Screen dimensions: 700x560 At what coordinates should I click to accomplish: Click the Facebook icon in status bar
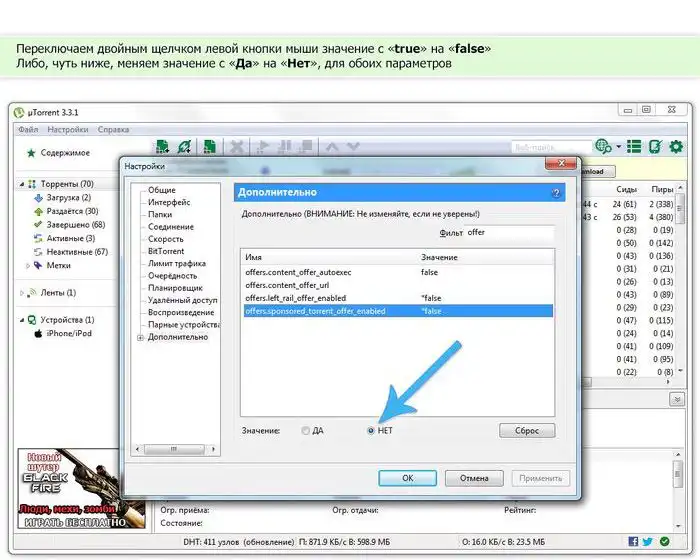pos(633,541)
